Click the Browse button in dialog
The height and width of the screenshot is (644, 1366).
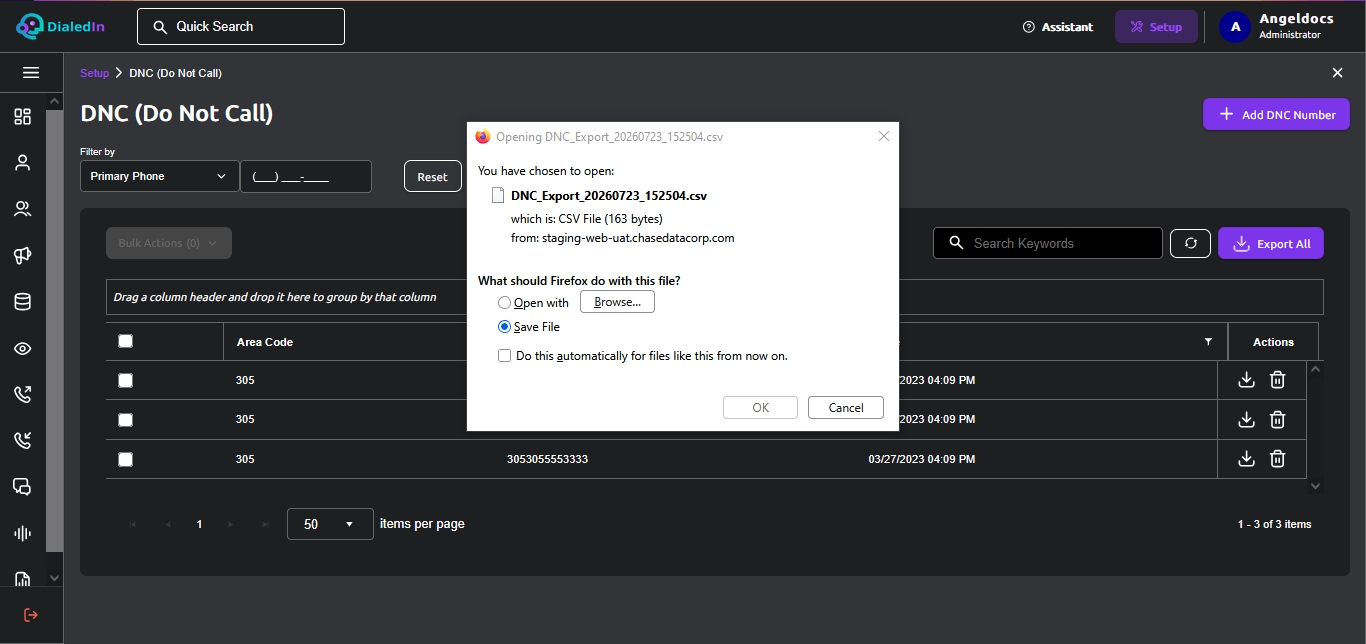click(617, 302)
